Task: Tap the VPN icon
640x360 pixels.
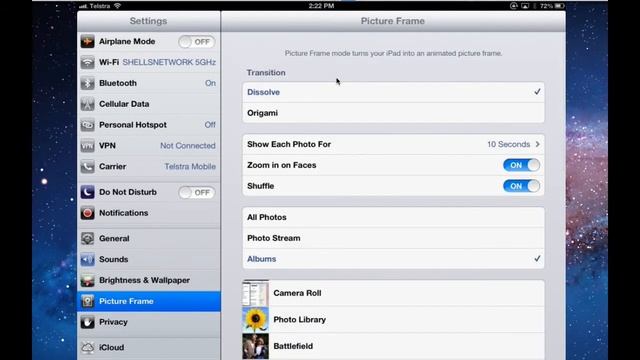Action: coord(87,146)
